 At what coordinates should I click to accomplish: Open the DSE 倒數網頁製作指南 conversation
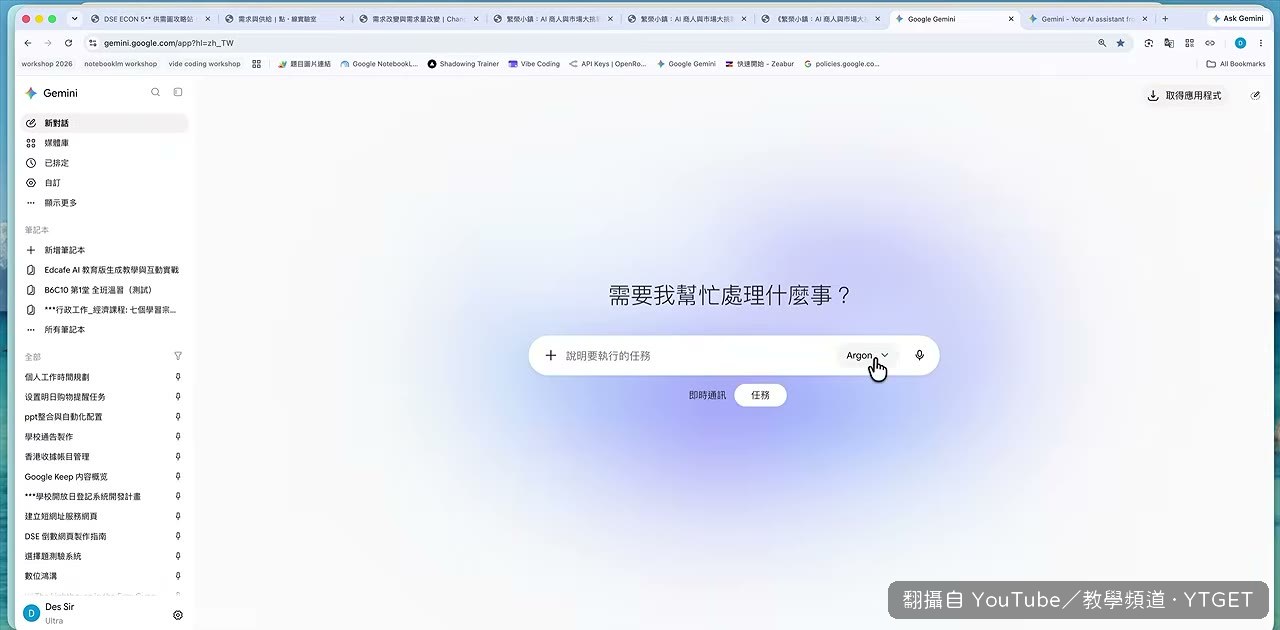click(x=67, y=536)
